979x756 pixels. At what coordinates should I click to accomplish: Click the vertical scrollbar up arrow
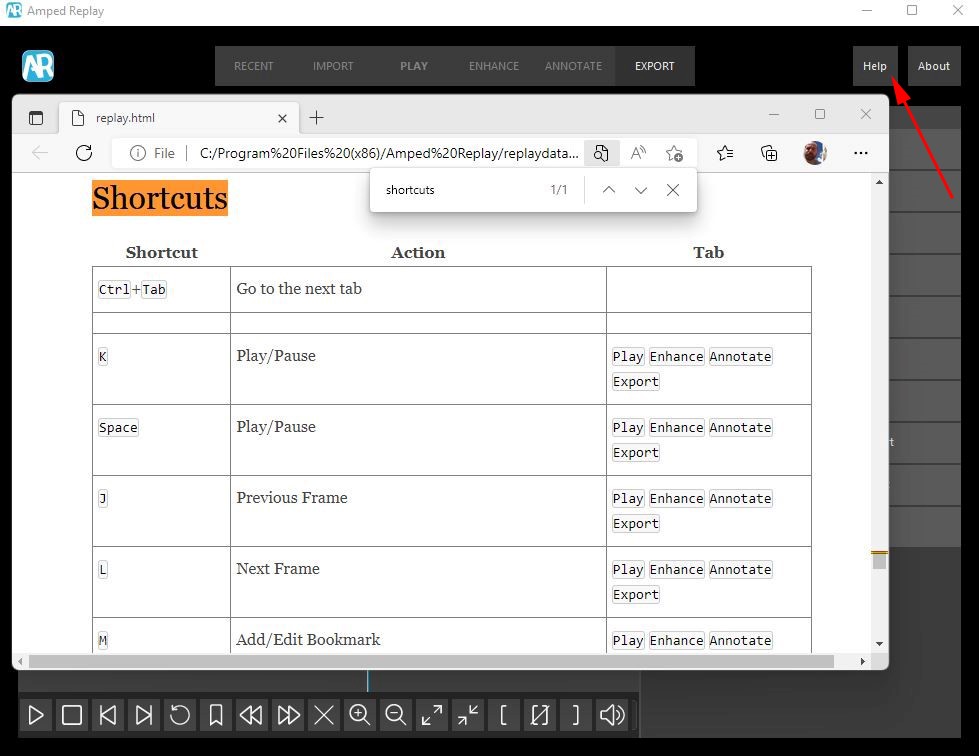(879, 182)
